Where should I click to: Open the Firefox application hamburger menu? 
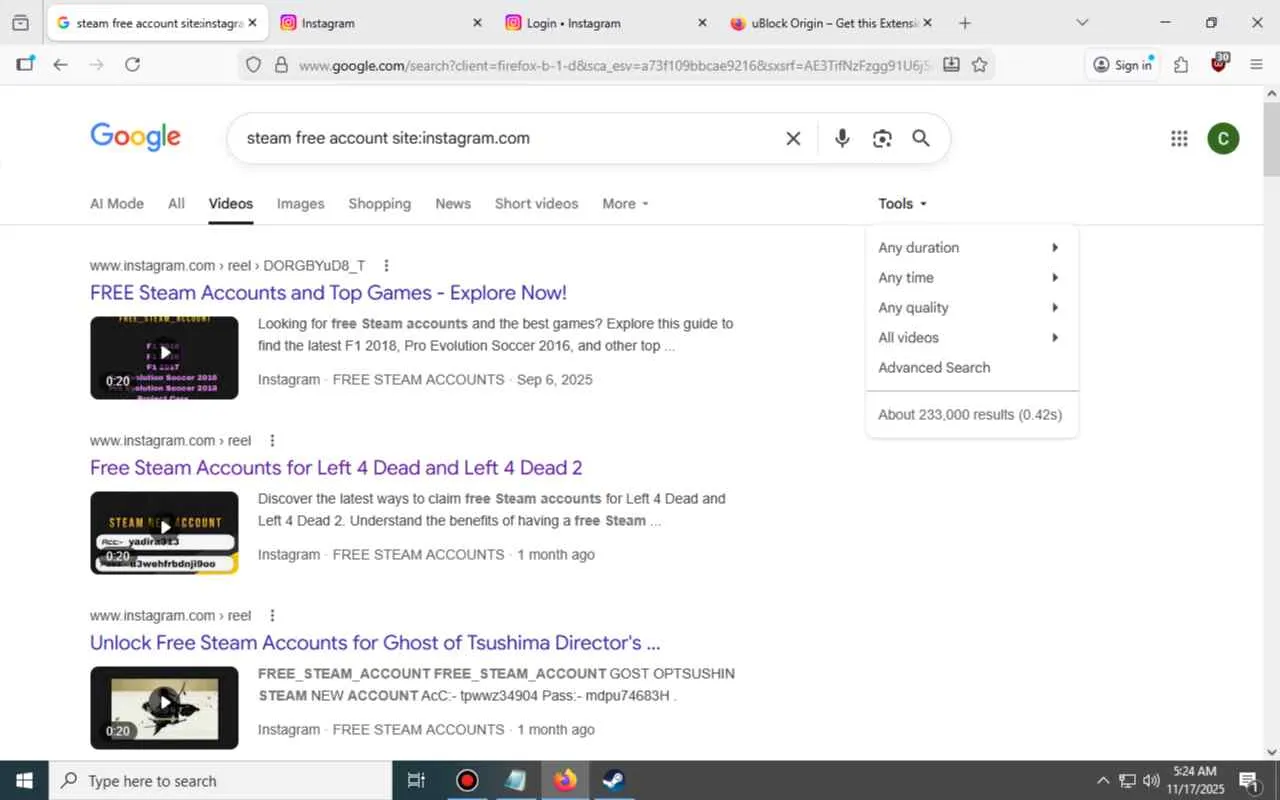(1257, 65)
